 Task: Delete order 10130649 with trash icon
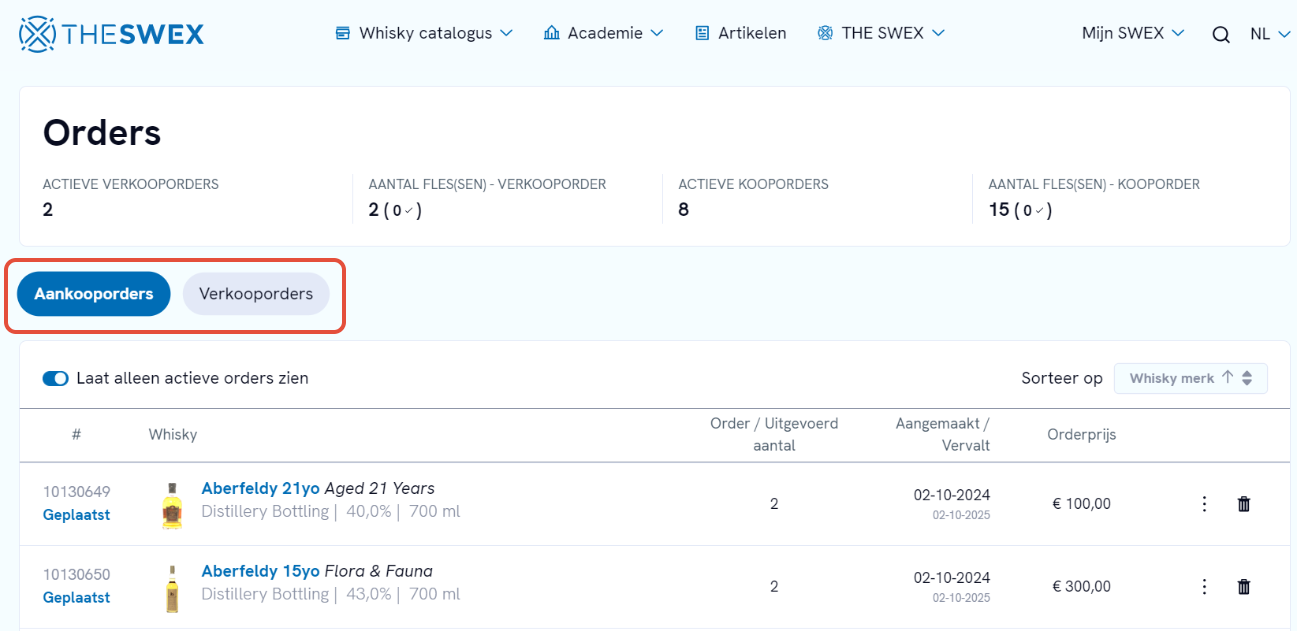[1244, 504]
